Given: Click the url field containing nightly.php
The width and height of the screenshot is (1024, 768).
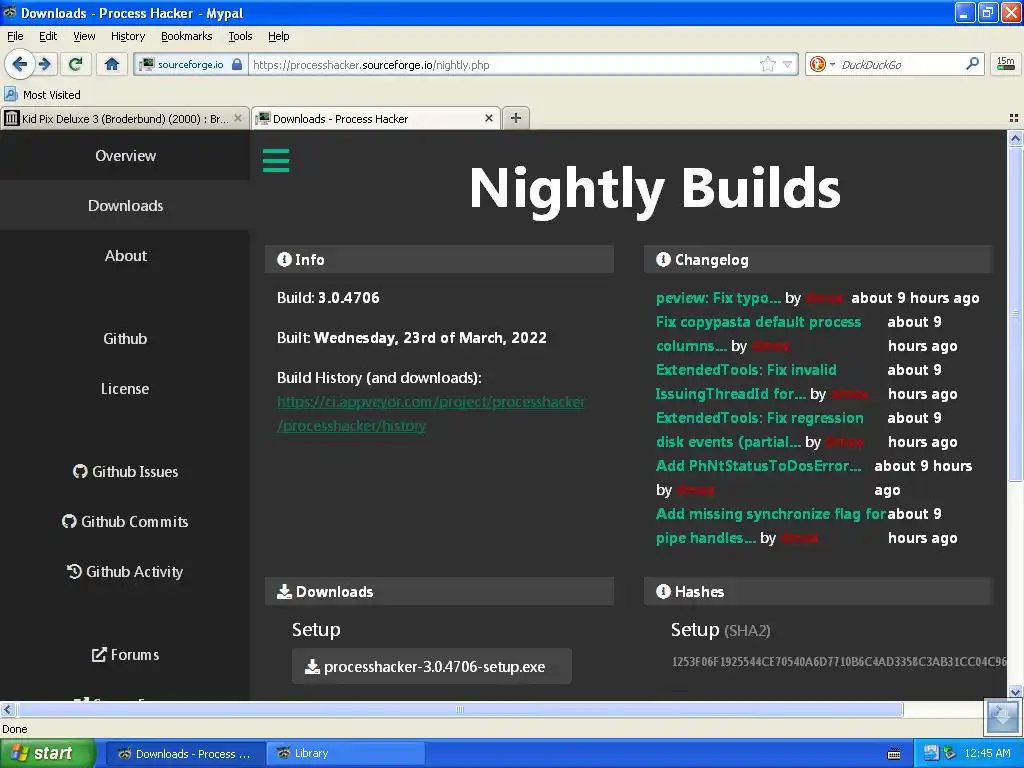Looking at the screenshot, I should (503, 64).
